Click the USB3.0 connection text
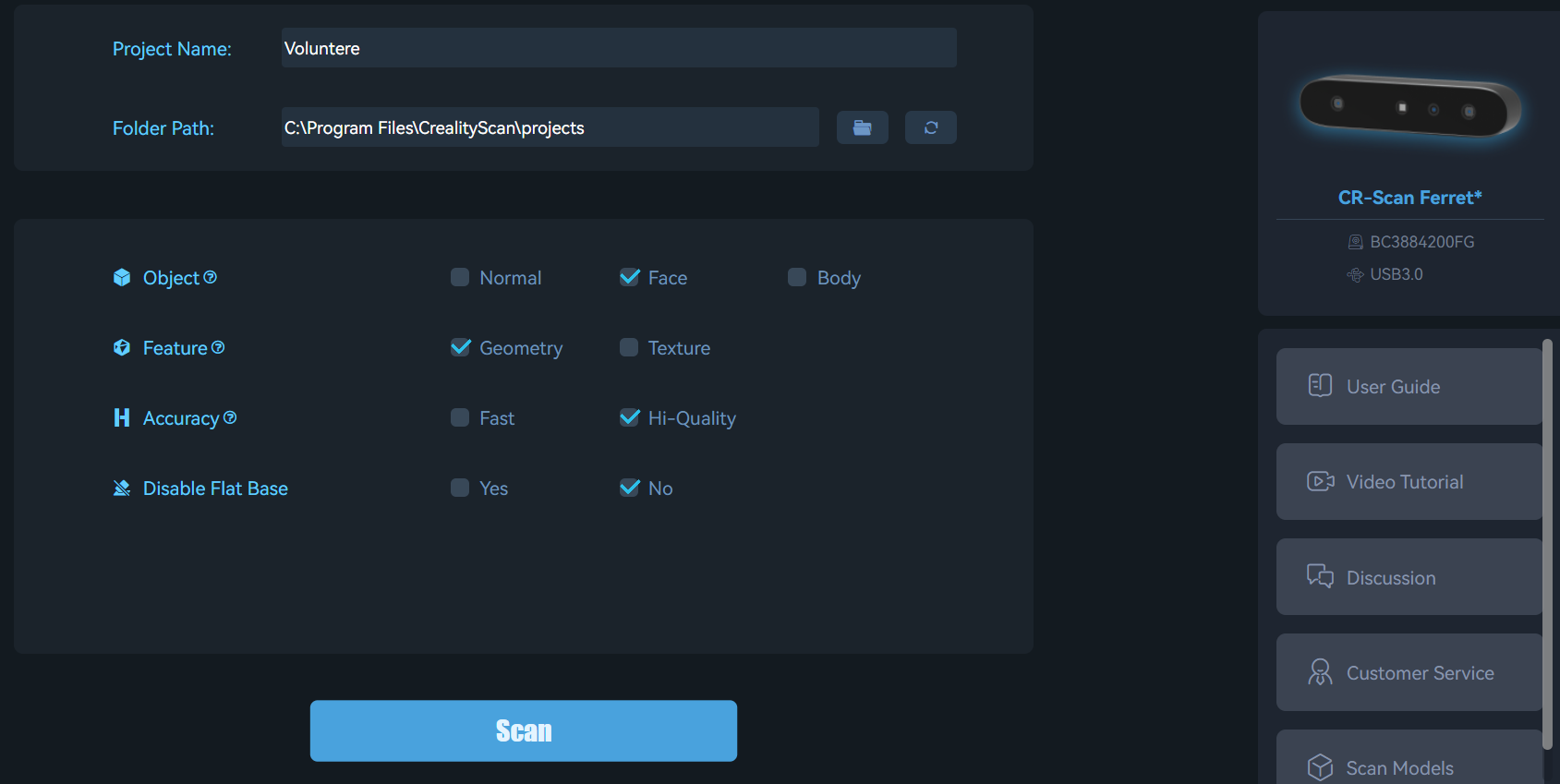This screenshot has width=1560, height=784. coord(1397,274)
